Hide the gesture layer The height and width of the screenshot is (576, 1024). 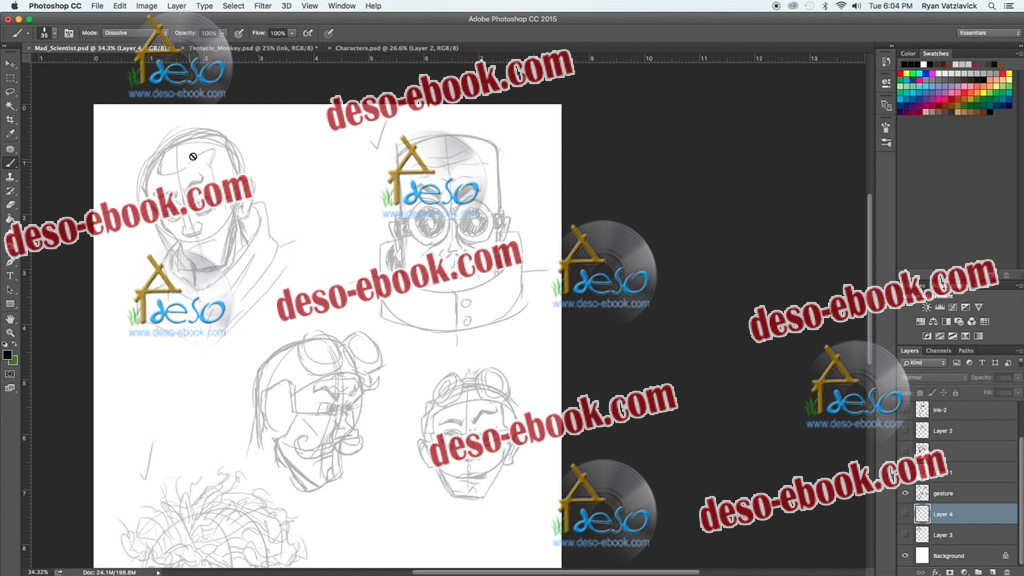click(905, 493)
